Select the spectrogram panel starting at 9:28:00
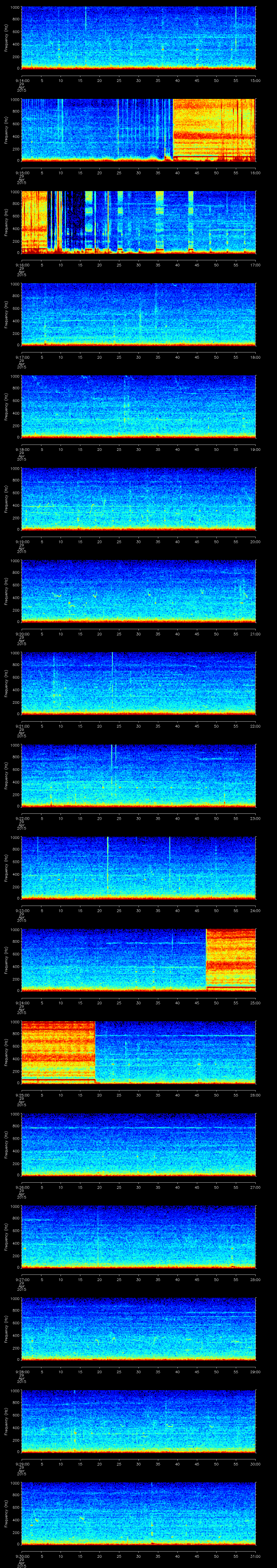 (138, 1329)
